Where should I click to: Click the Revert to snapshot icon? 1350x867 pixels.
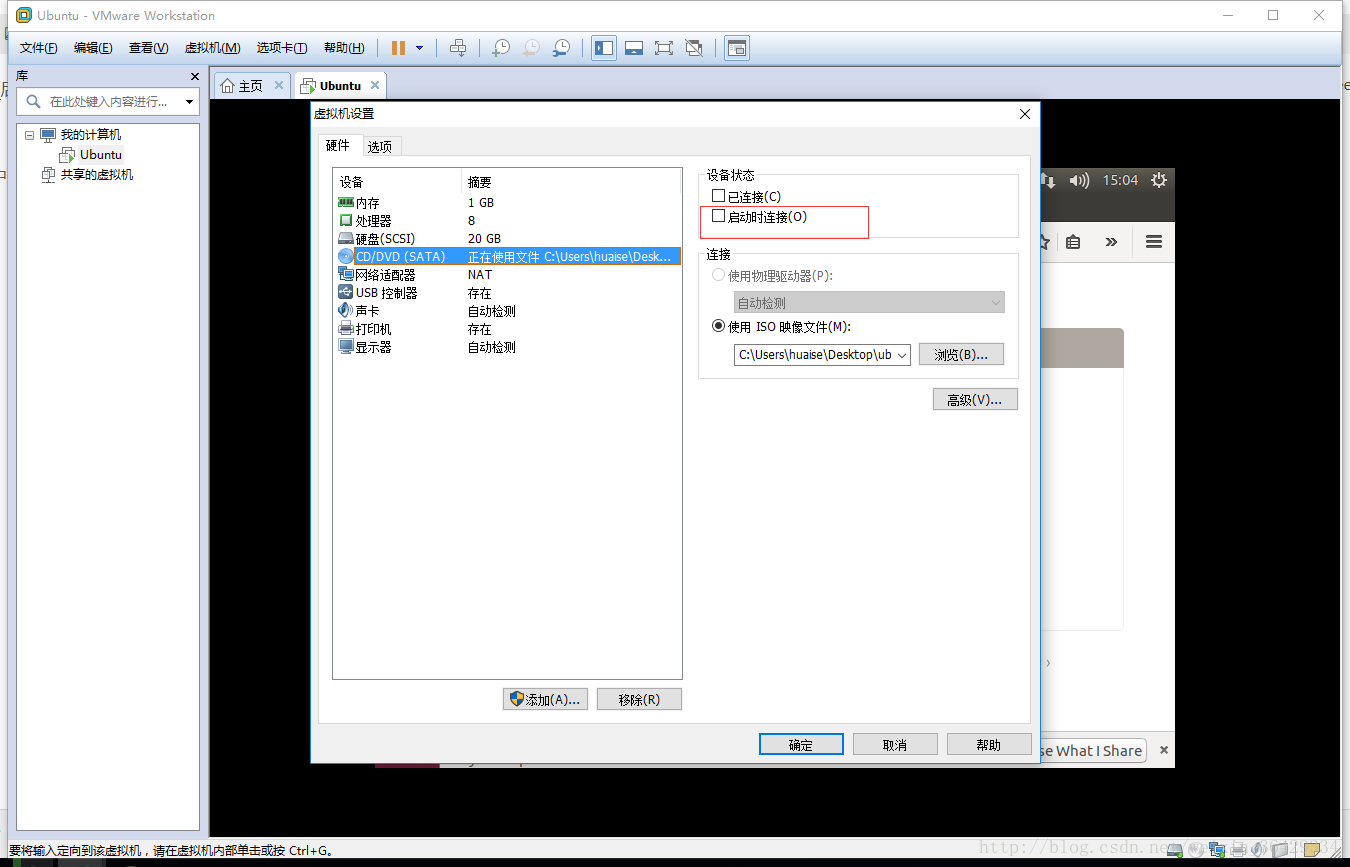tap(531, 48)
